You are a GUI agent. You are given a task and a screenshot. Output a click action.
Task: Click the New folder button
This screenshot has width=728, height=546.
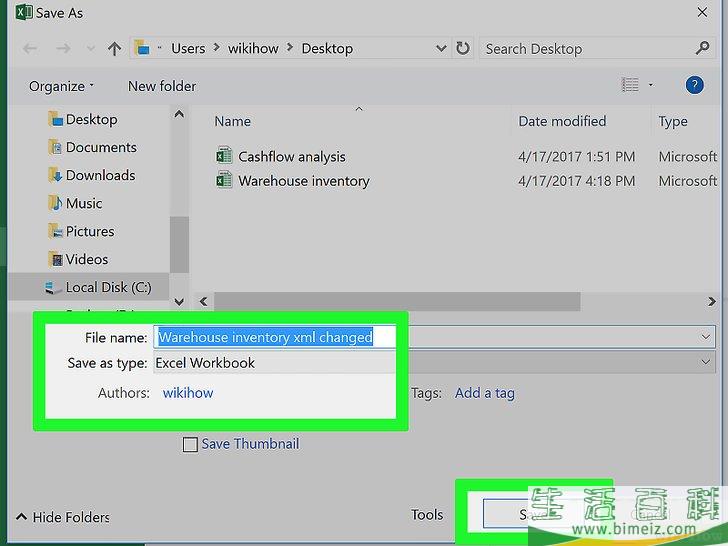click(x=162, y=86)
